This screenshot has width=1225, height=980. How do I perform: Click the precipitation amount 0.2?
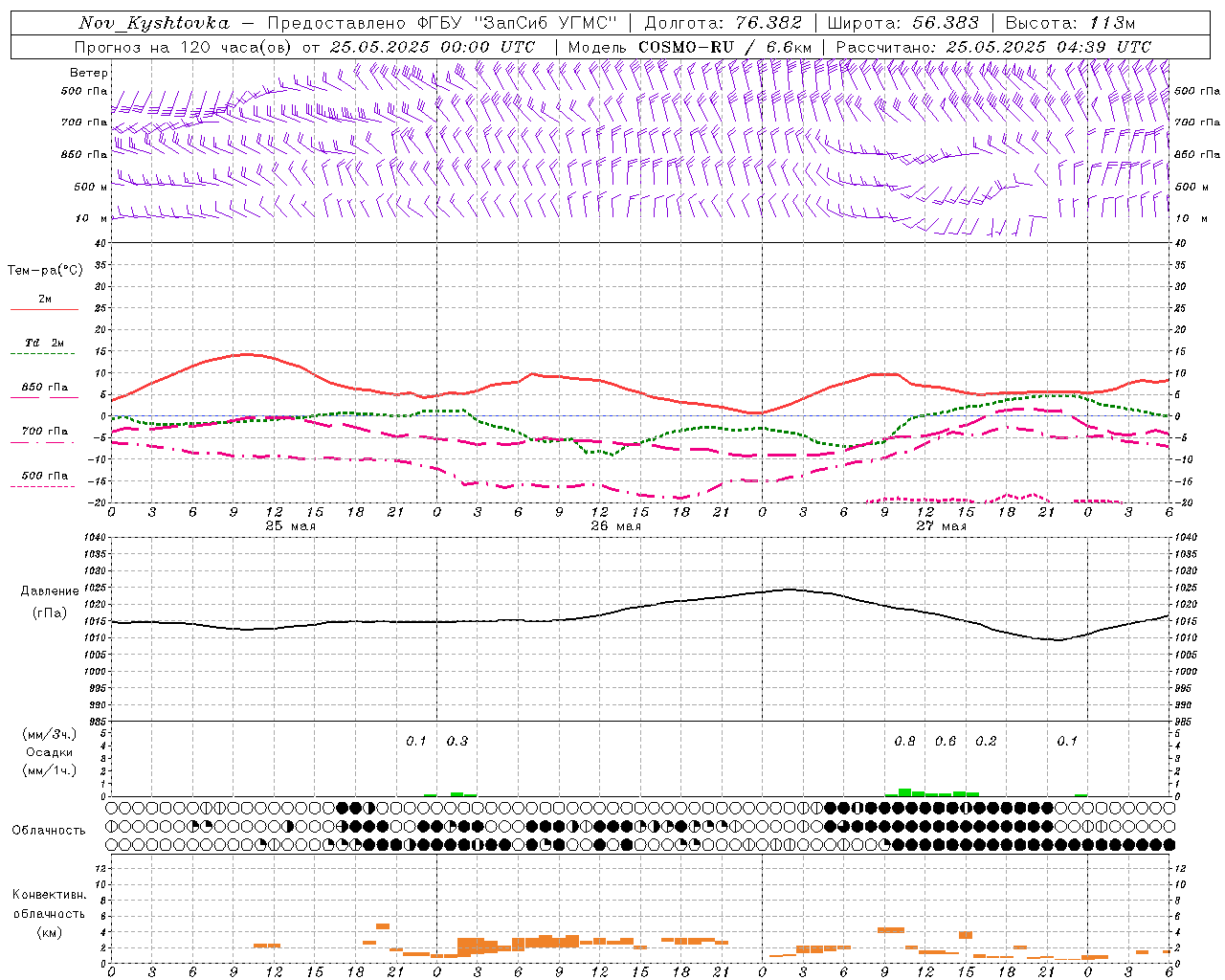pyautogui.click(x=986, y=741)
